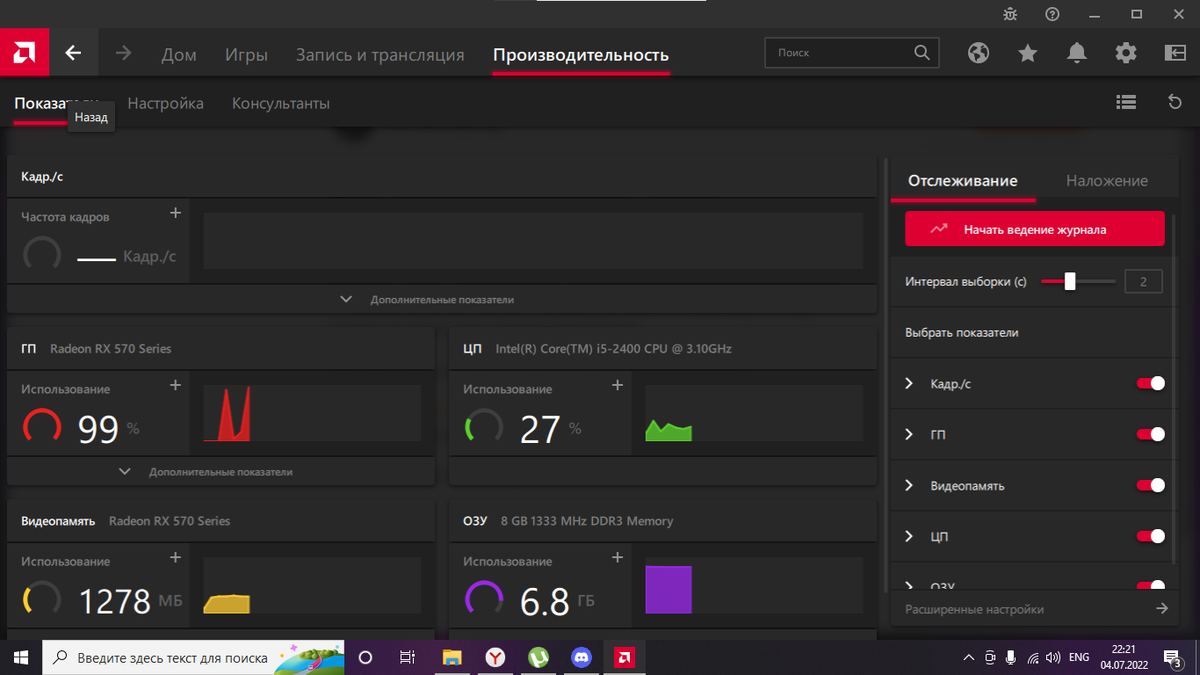Select the Отслеживание panel tab

pyautogui.click(x=963, y=181)
